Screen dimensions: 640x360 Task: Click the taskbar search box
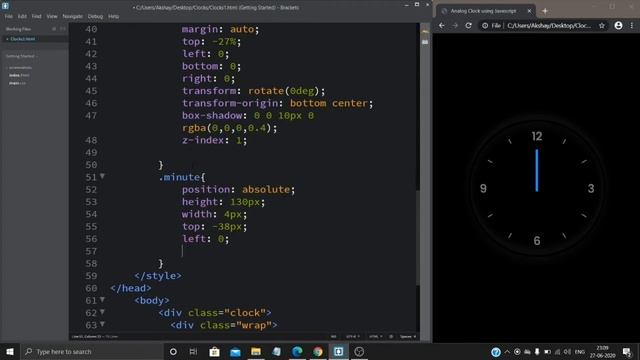[92, 351]
